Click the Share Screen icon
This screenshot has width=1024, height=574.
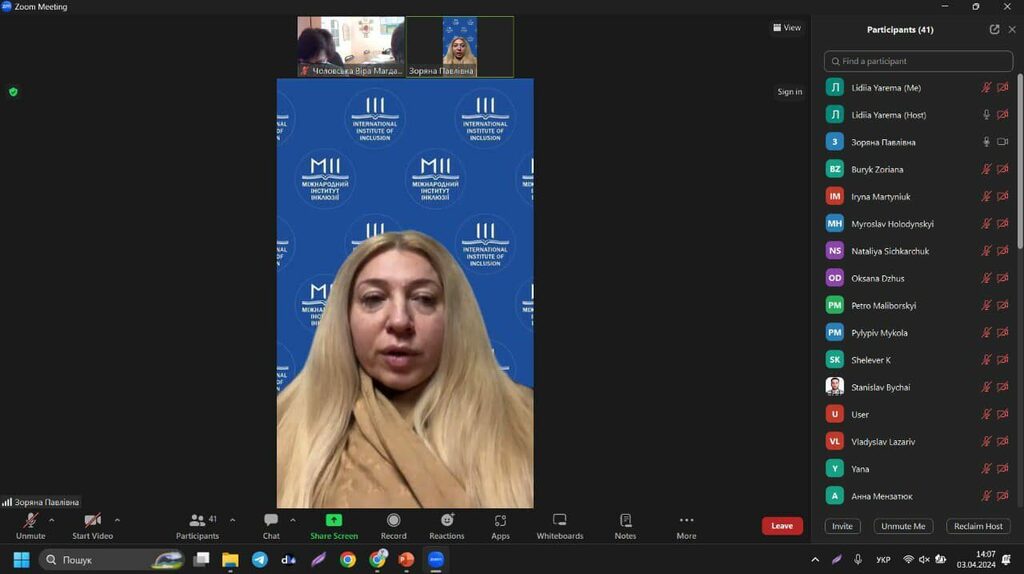(x=334, y=520)
